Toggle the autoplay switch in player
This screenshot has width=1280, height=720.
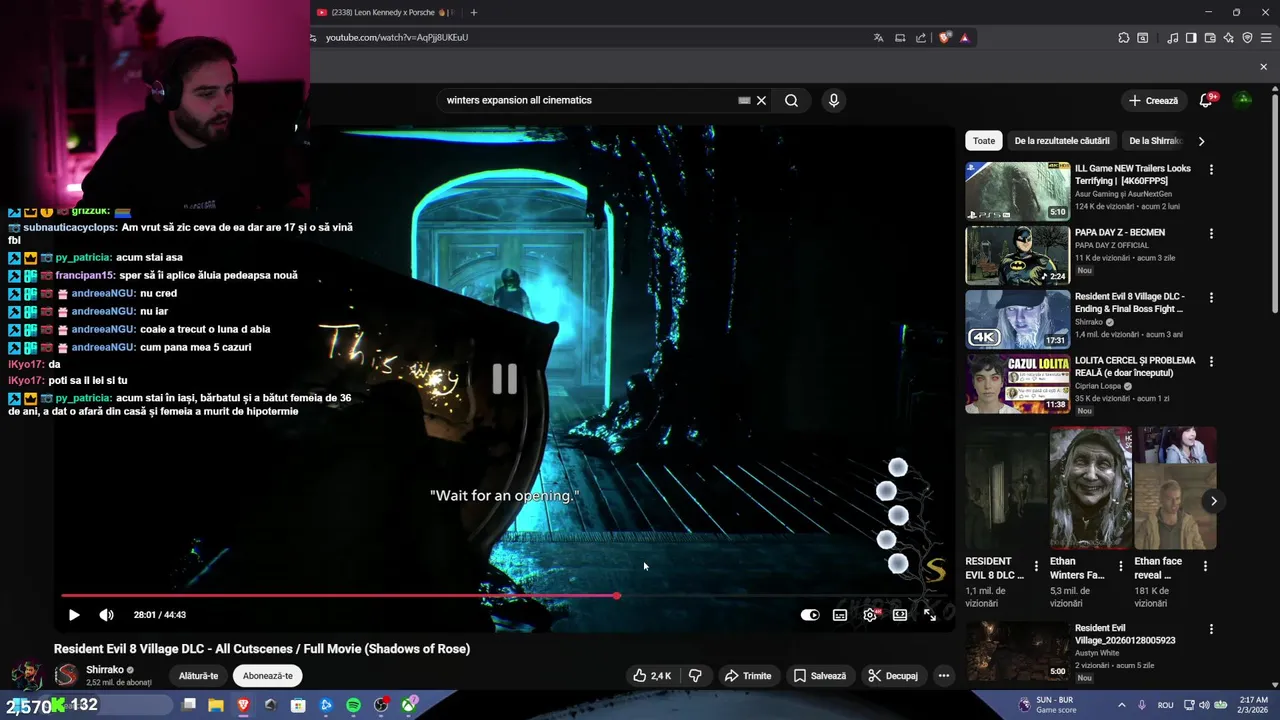(x=810, y=615)
